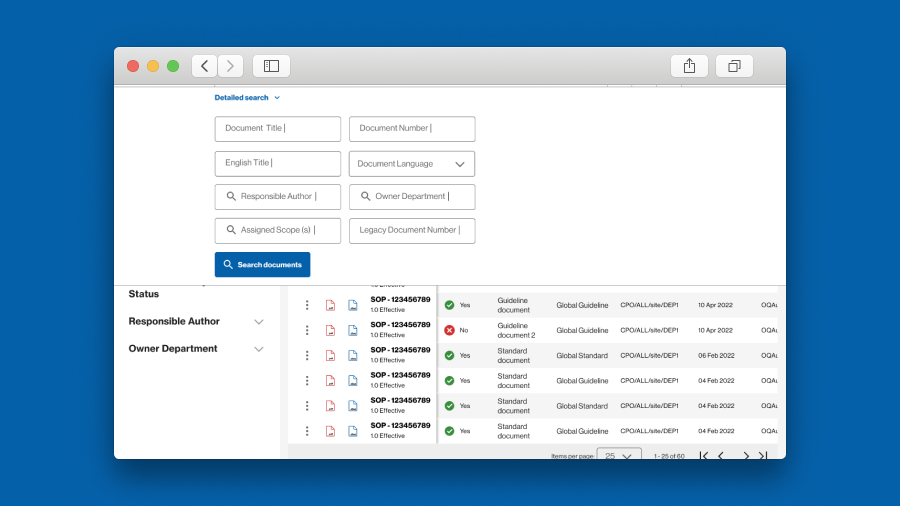Image resolution: width=900 pixels, height=506 pixels.
Task: Go forward with the browser forward arrow
Action: pos(230,66)
